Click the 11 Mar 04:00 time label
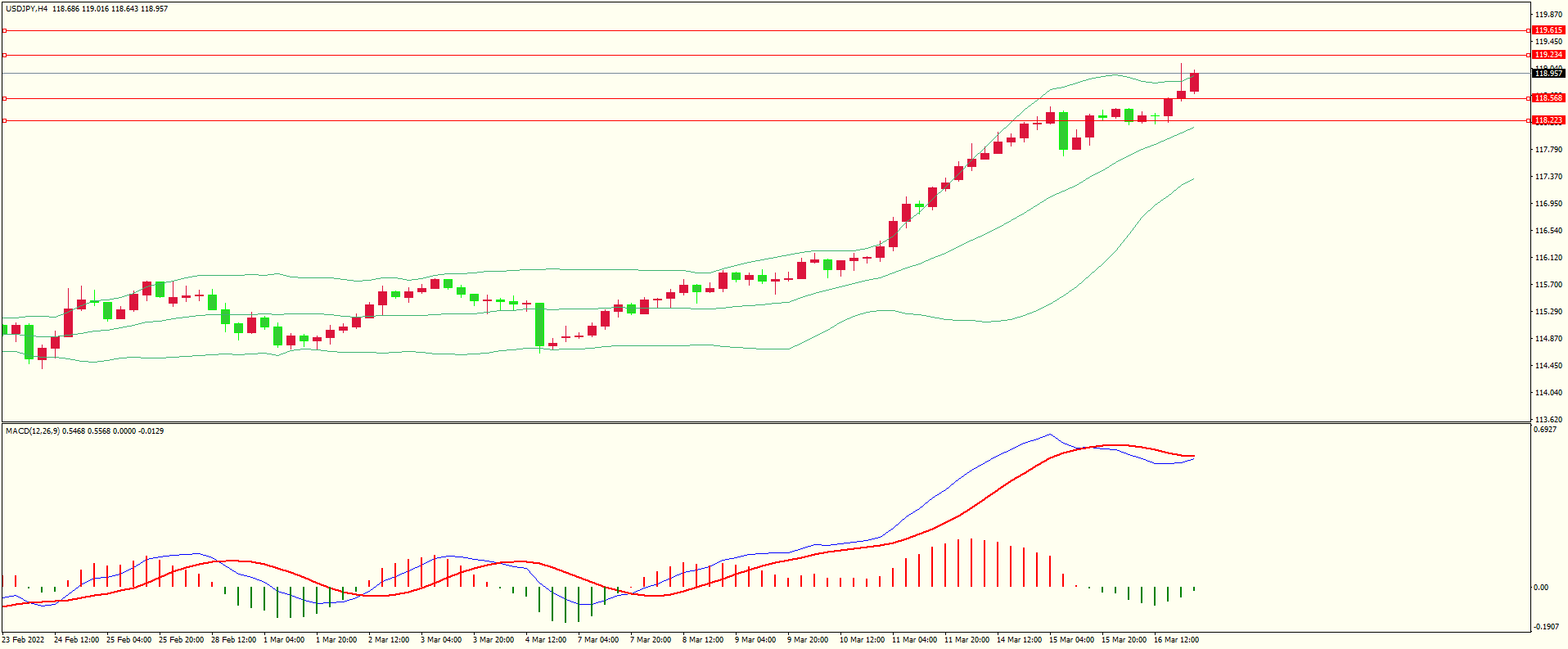Image resolution: width=1568 pixels, height=649 pixels. [914, 640]
